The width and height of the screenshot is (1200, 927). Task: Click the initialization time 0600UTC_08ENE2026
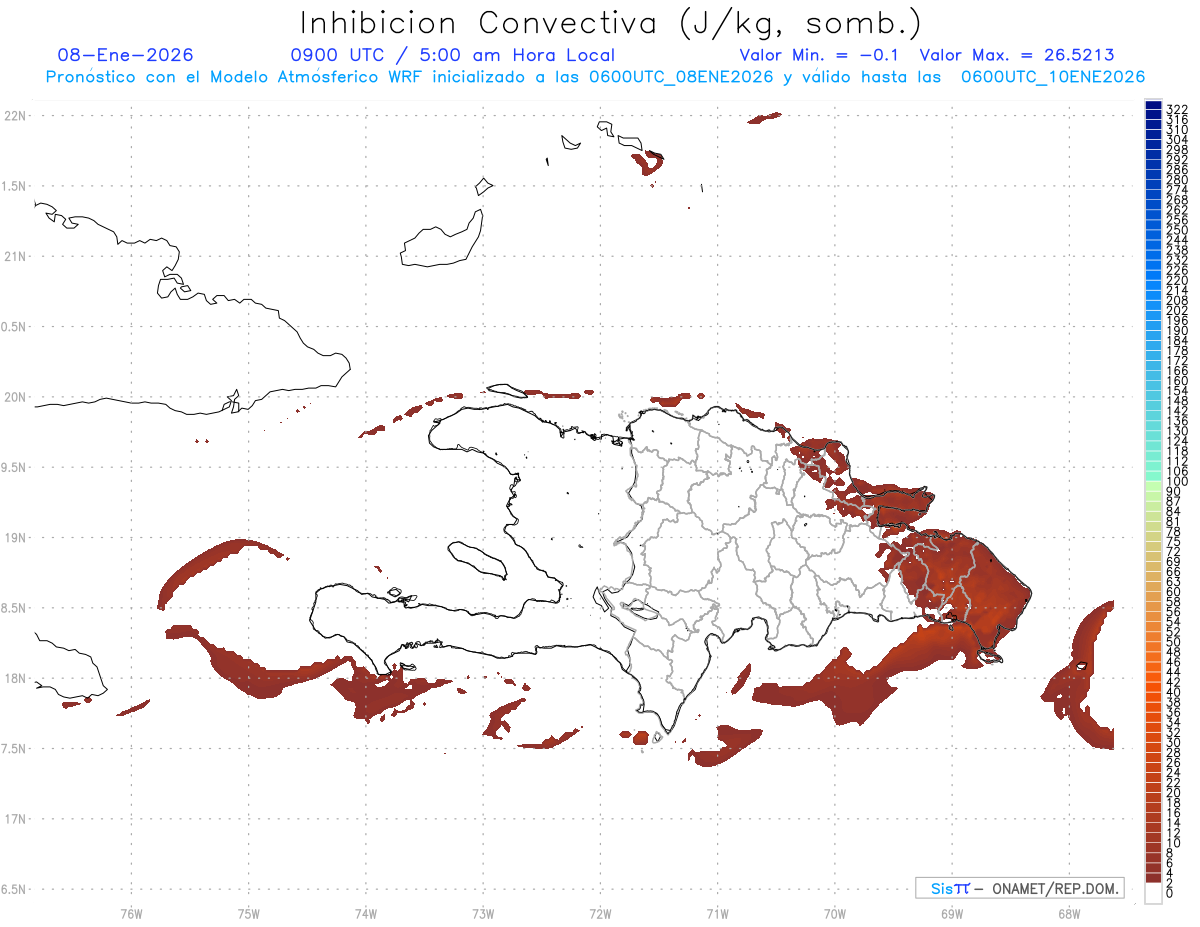coord(681,77)
